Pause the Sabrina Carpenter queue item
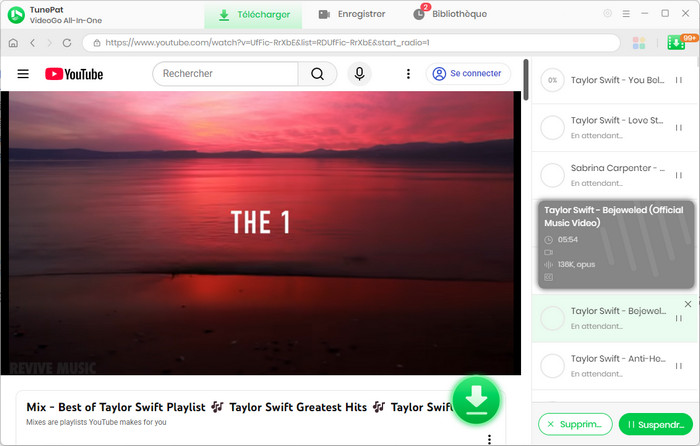Image resolution: width=700 pixels, height=446 pixels. point(679,175)
